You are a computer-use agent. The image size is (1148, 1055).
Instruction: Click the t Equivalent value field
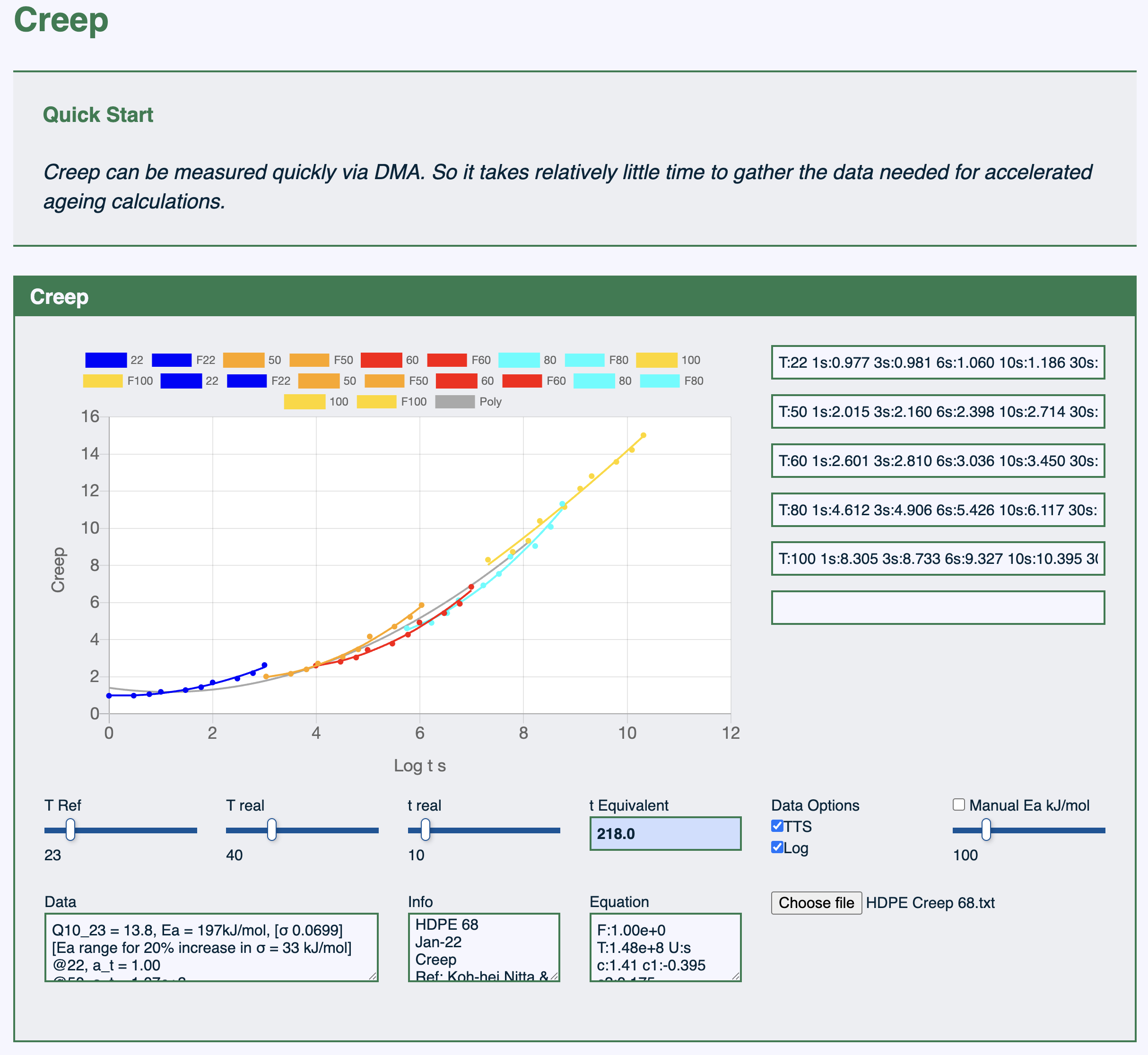pyautogui.click(x=665, y=833)
